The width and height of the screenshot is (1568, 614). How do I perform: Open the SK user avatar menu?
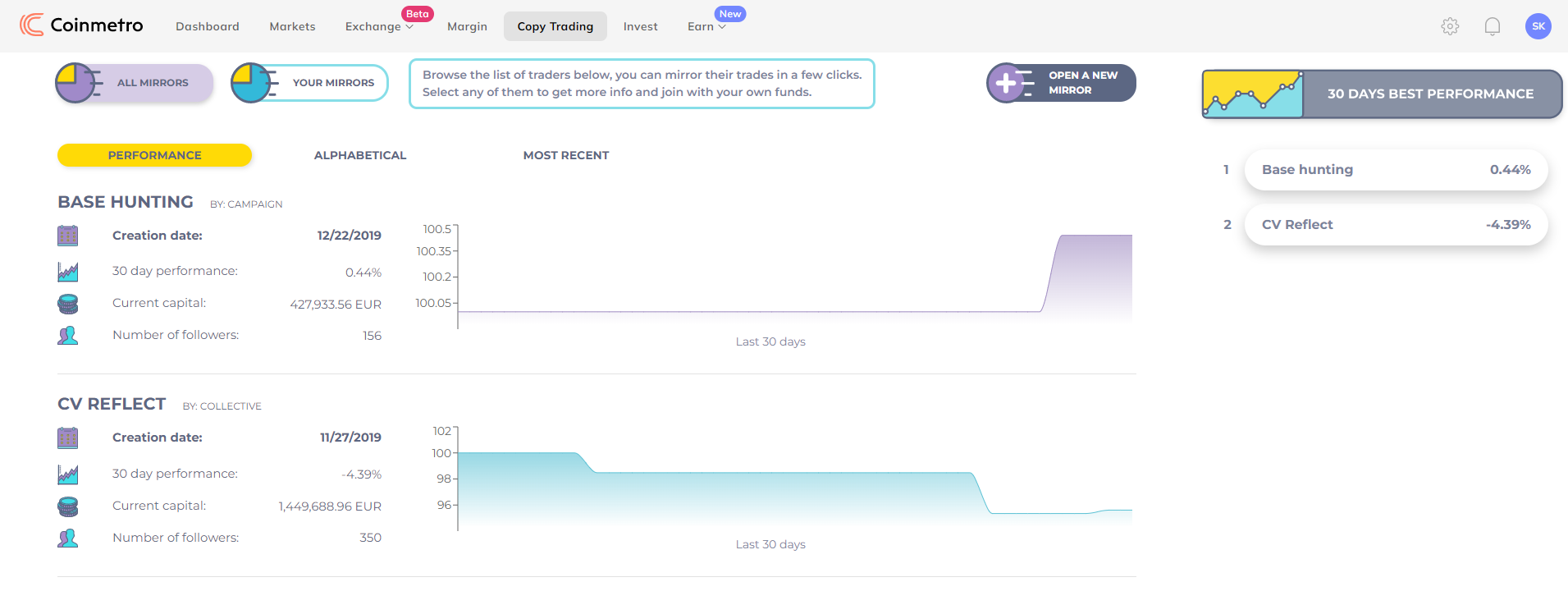pos(1538,26)
